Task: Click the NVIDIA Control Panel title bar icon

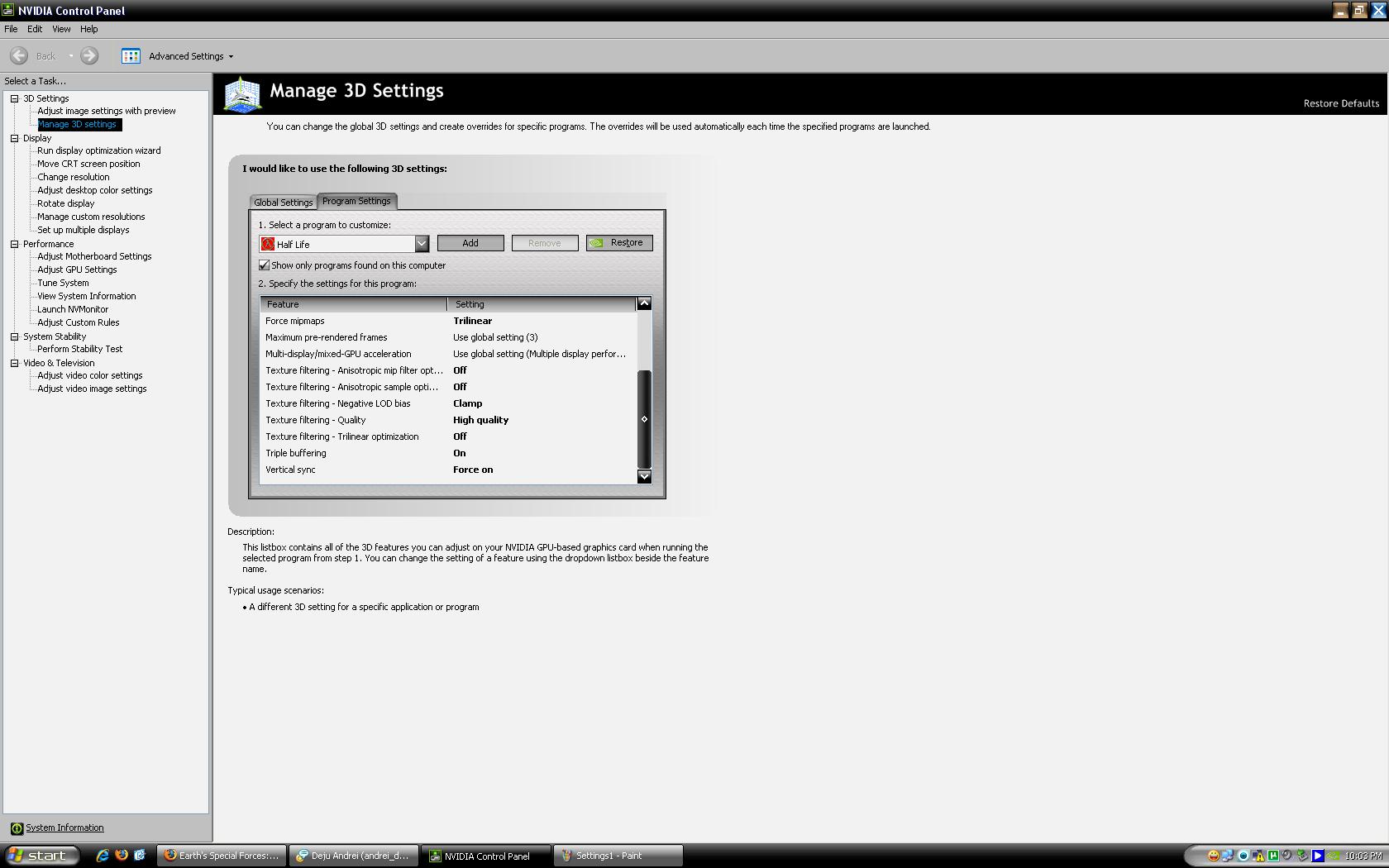Action: 7,11
